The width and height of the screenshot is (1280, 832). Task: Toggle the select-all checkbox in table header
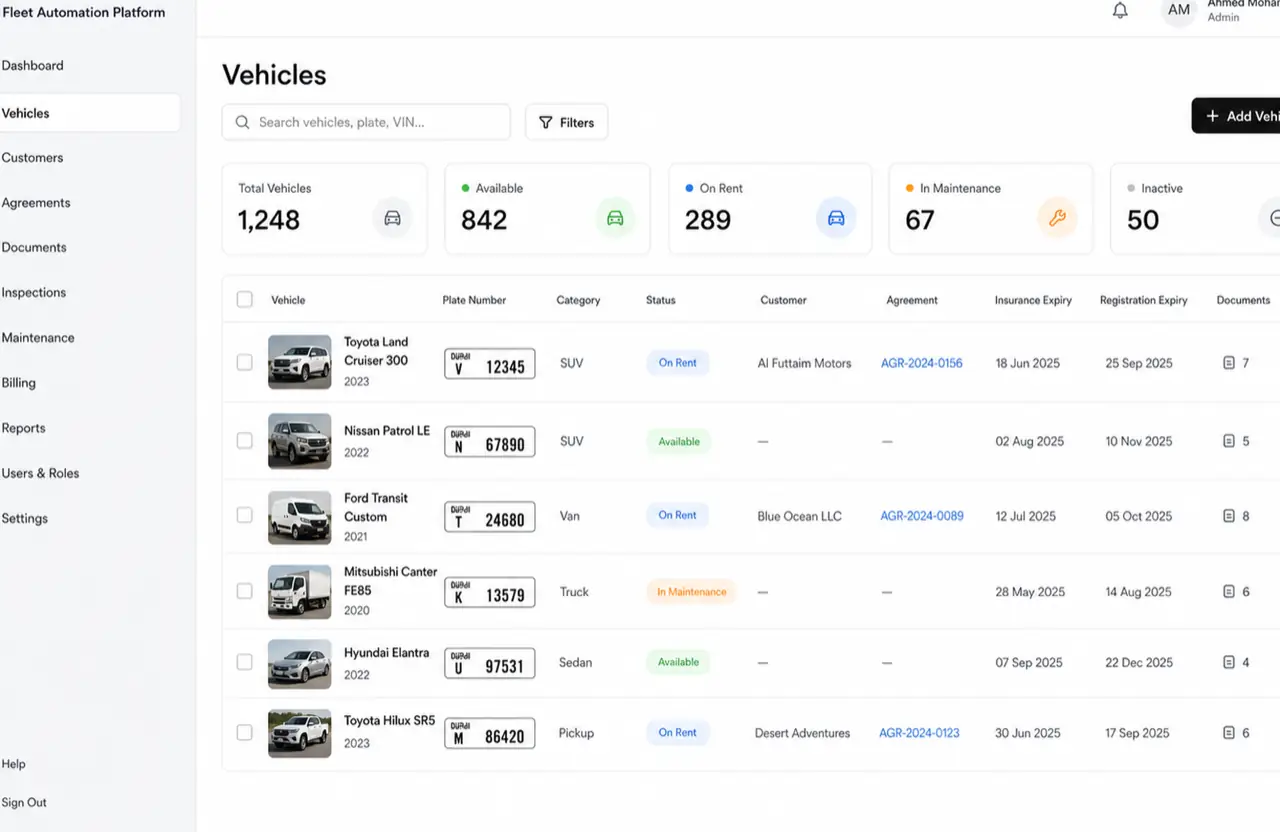point(244,299)
